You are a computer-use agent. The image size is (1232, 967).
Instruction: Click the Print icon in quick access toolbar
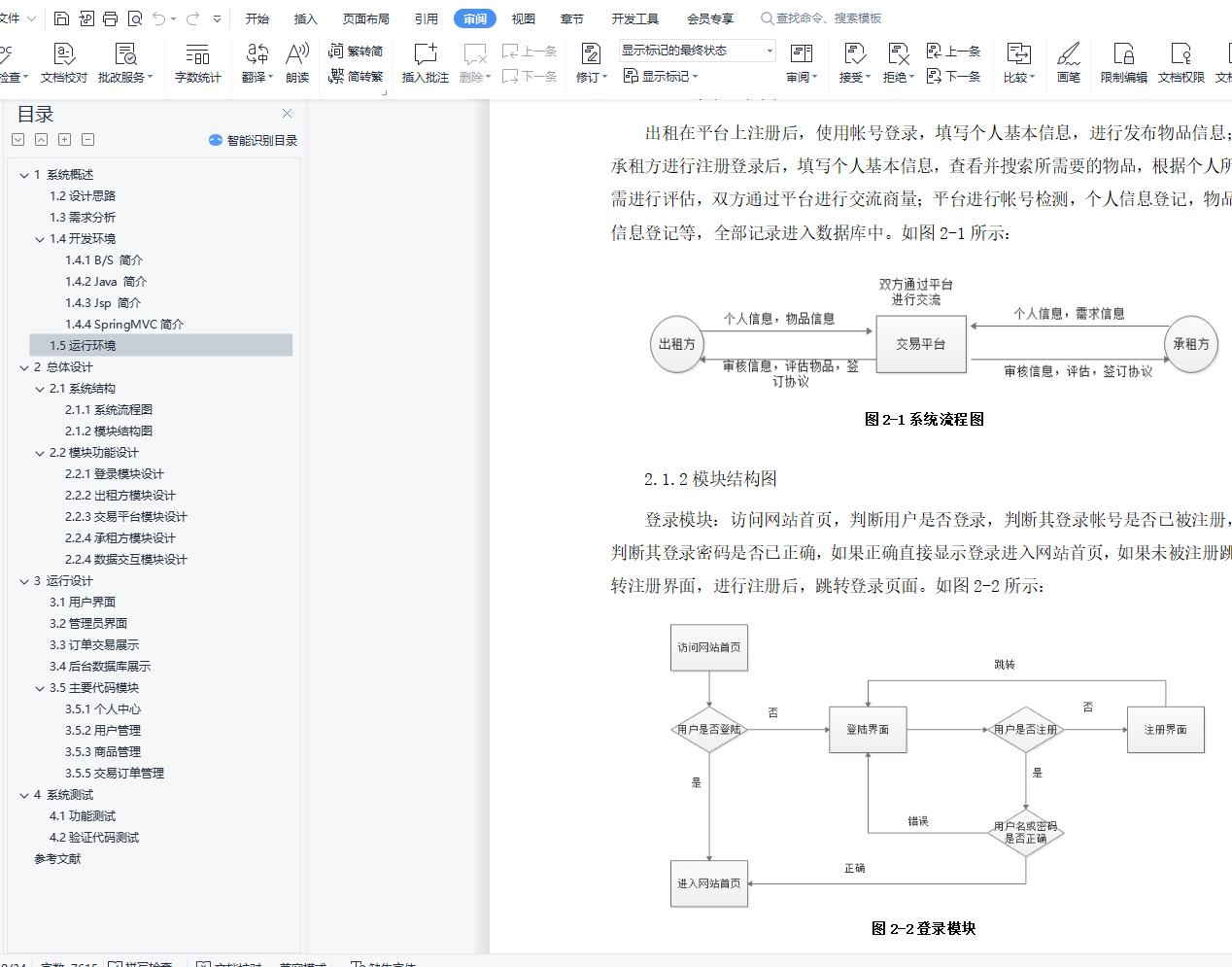pyautogui.click(x=110, y=18)
